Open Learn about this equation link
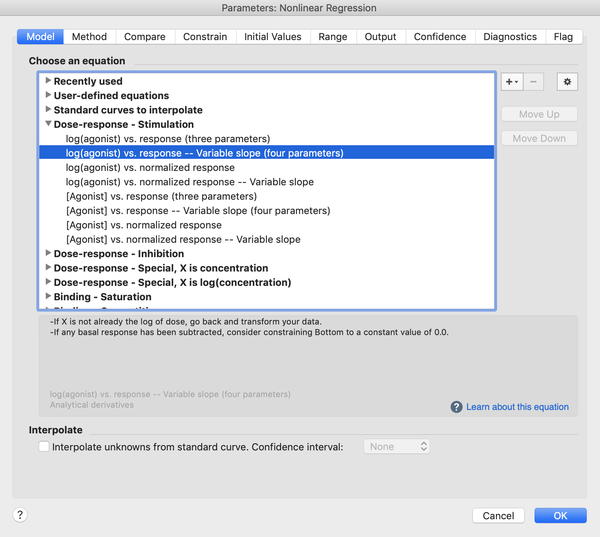Screen dimensions: 600x537 517,407
